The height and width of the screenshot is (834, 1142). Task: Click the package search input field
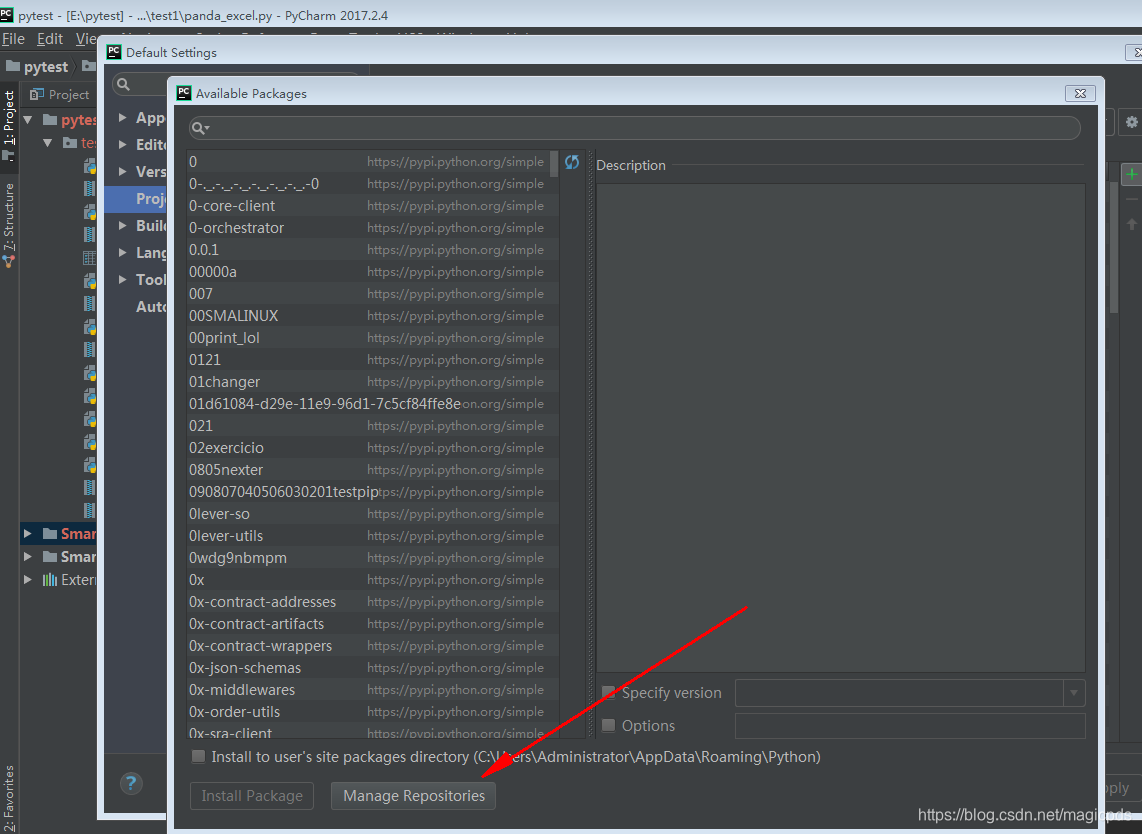coord(634,128)
